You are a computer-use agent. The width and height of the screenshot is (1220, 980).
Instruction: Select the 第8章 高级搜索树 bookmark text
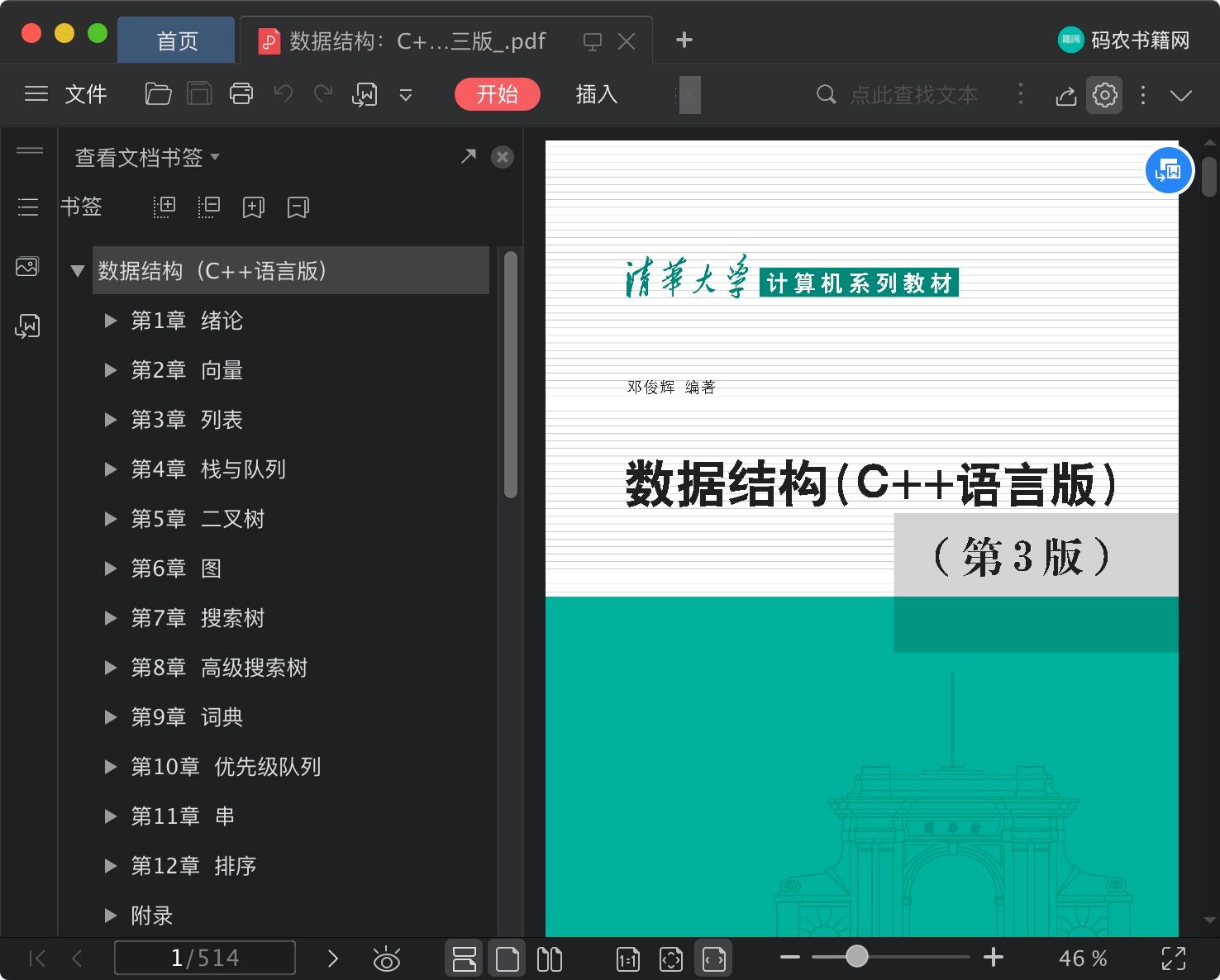pos(220,668)
